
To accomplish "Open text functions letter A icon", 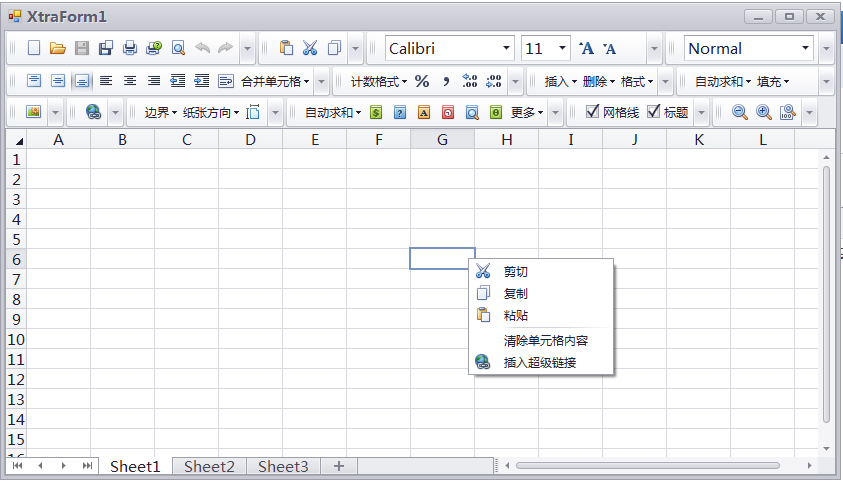I will [x=424, y=112].
